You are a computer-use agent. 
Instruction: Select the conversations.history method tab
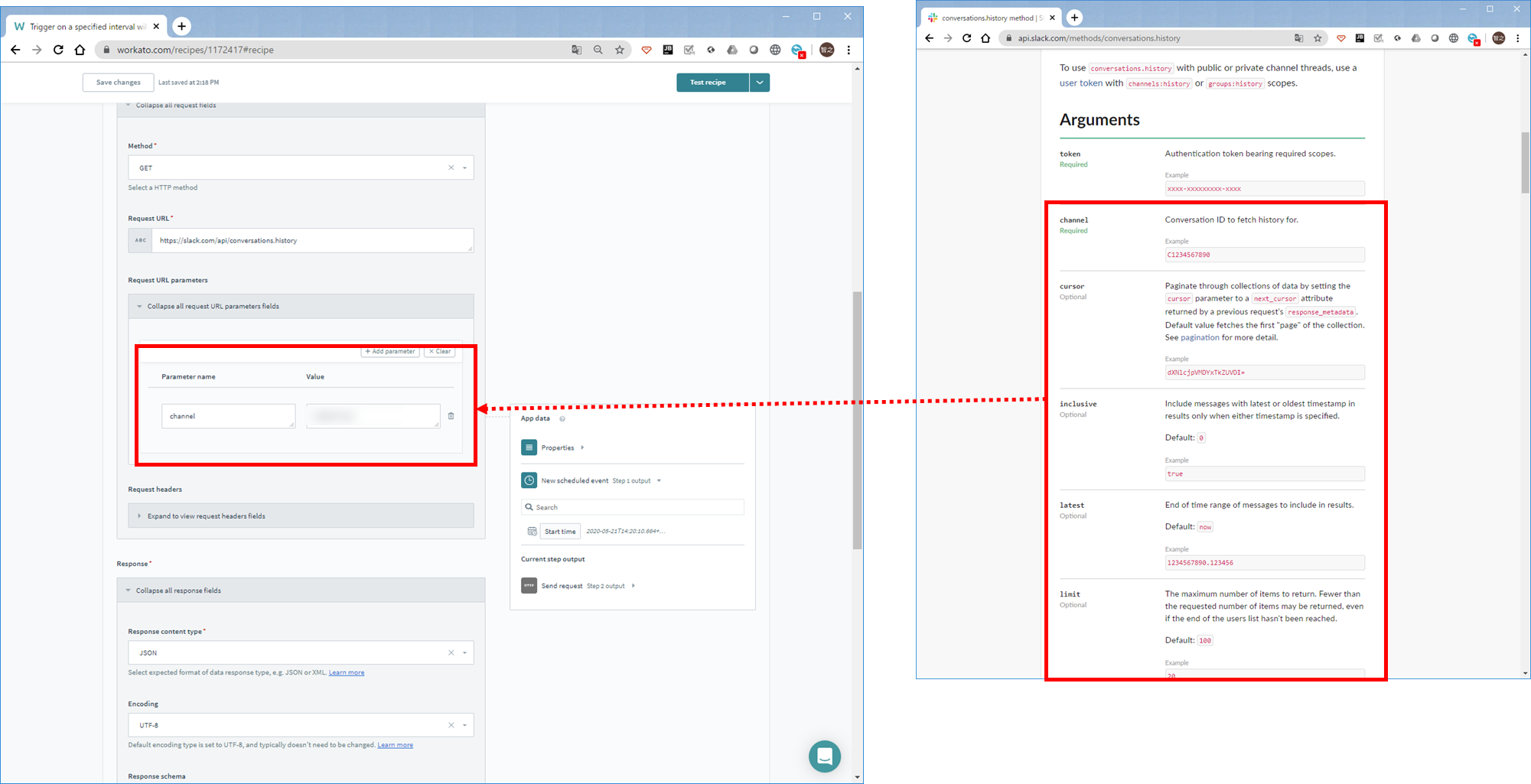pyautogui.click(x=990, y=17)
